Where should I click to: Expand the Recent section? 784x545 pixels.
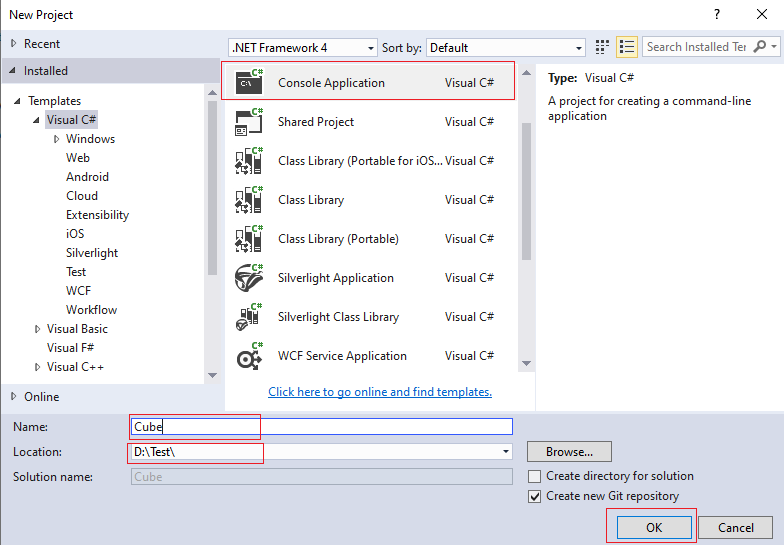click(14, 44)
